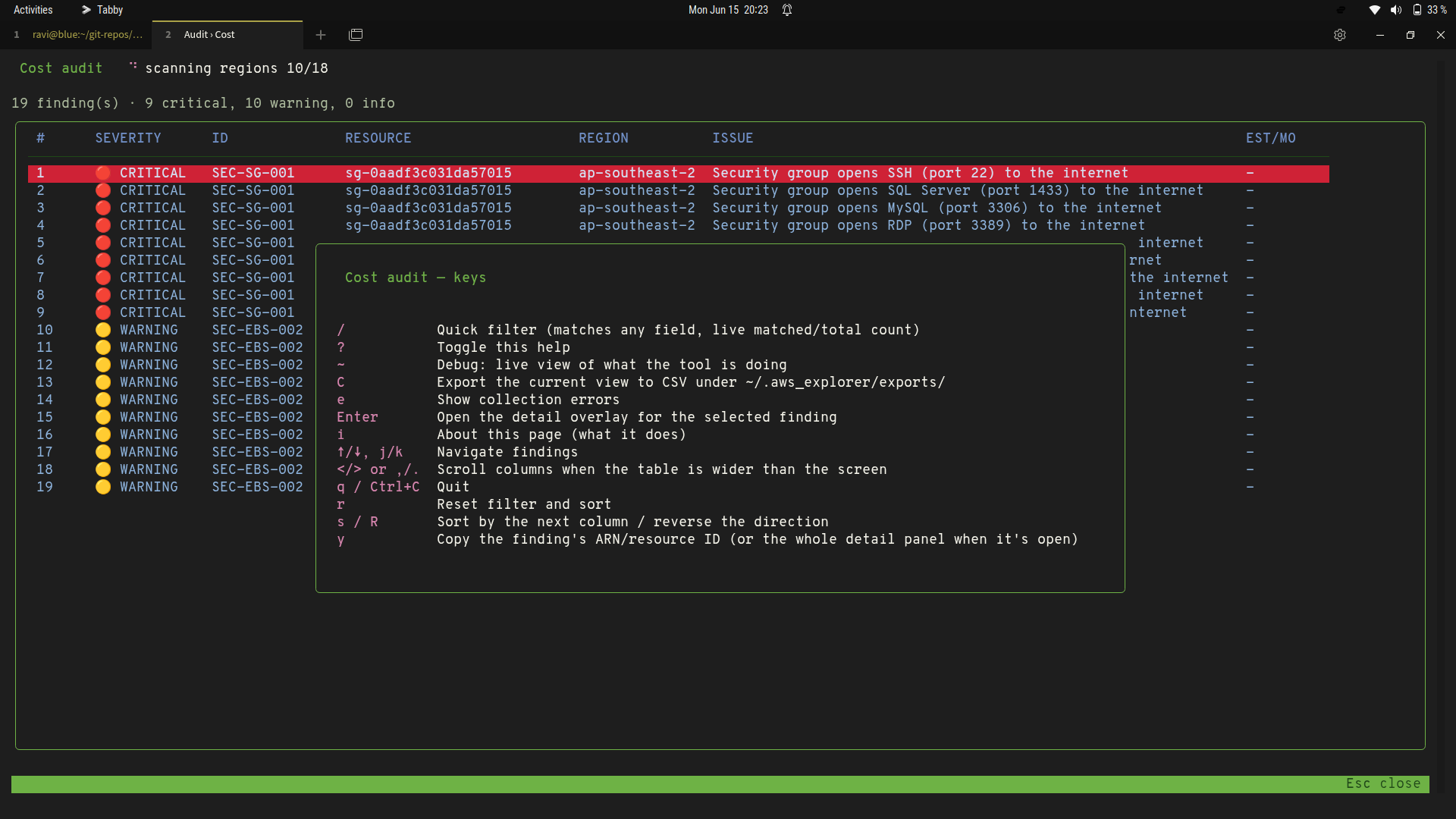Select the MySQL port 3306 issue text
This screenshot has width=1456, height=819.
(x=937, y=208)
